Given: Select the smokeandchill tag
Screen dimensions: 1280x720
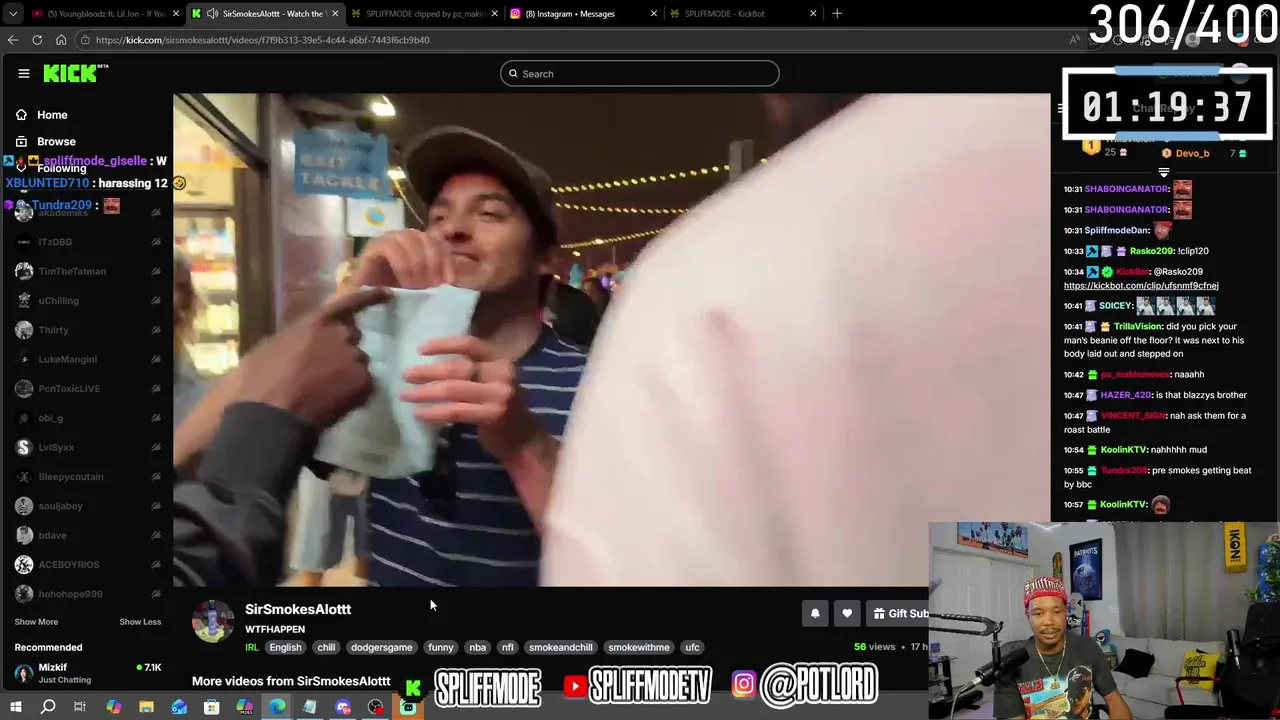Looking at the screenshot, I should pyautogui.click(x=561, y=647).
